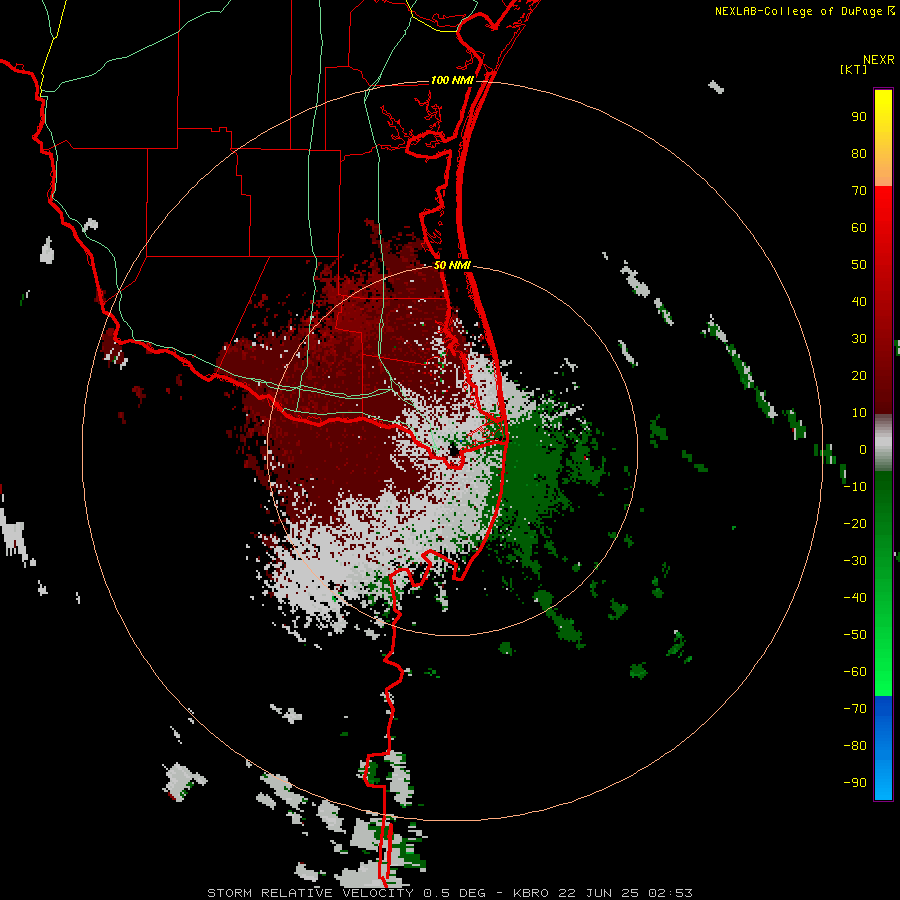
Task: Click the blue bottom segment of color bar
Action: pyautogui.click(x=883, y=748)
